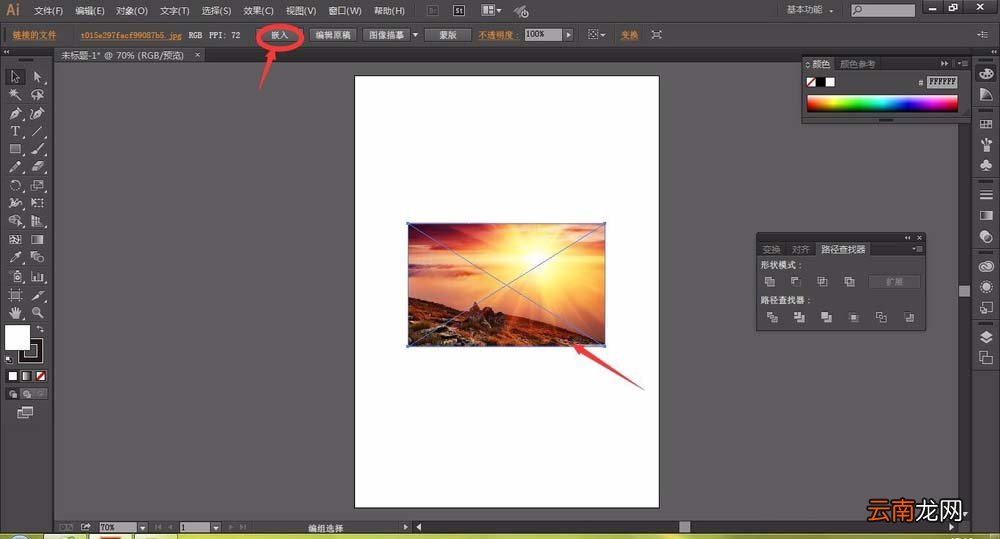Select the Blend tool
Image resolution: width=1000 pixels, height=539 pixels.
(38, 258)
